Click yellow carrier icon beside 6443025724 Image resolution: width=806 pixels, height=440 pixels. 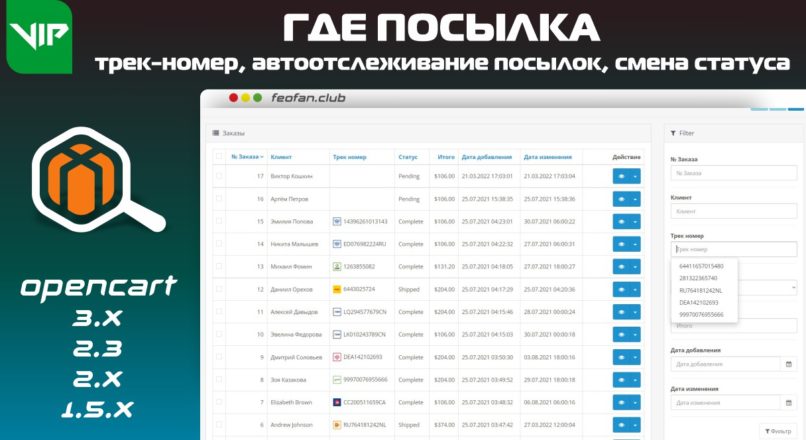[x=337, y=289]
